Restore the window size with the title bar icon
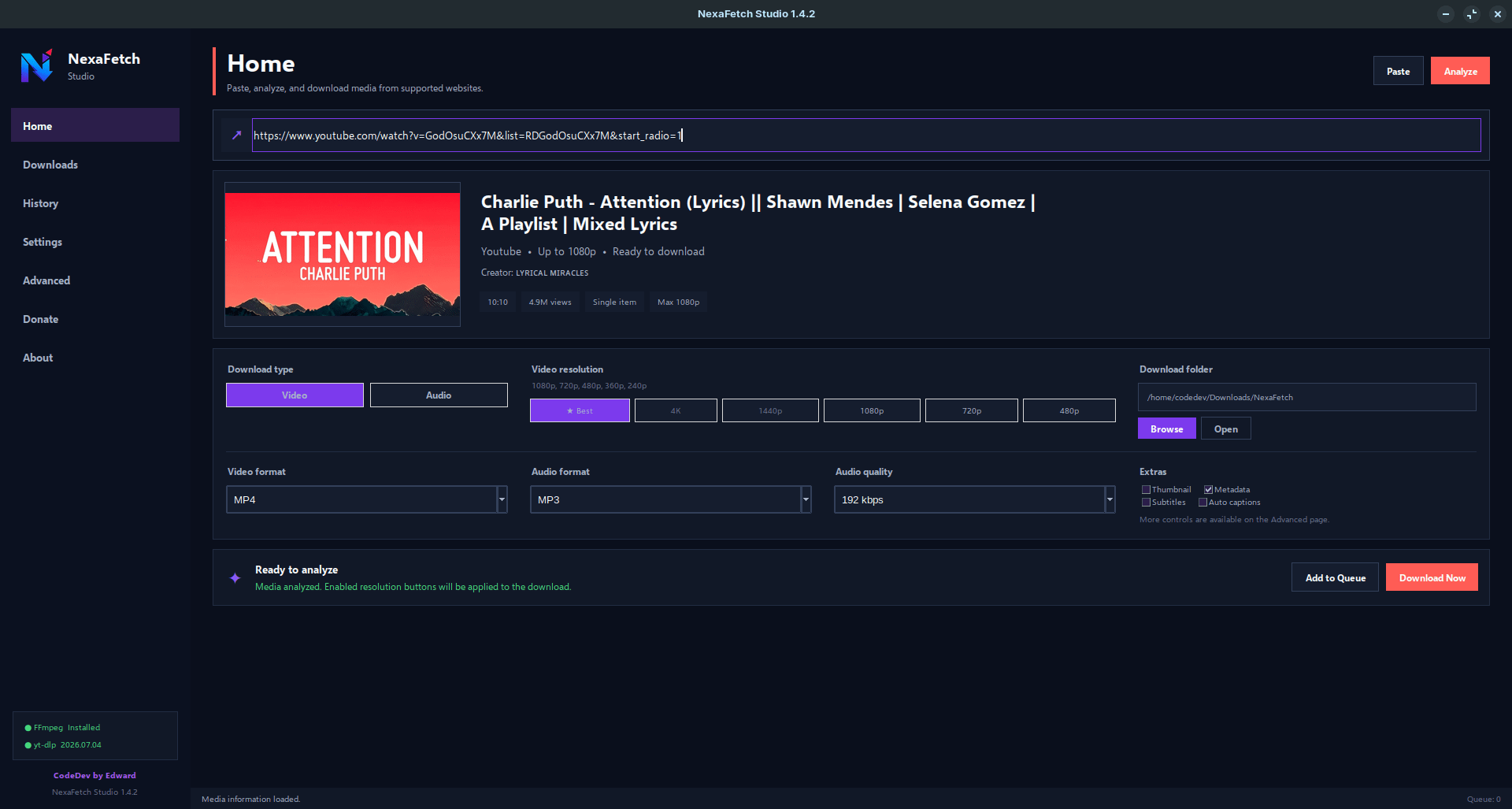This screenshot has width=1512, height=809. point(1472,14)
